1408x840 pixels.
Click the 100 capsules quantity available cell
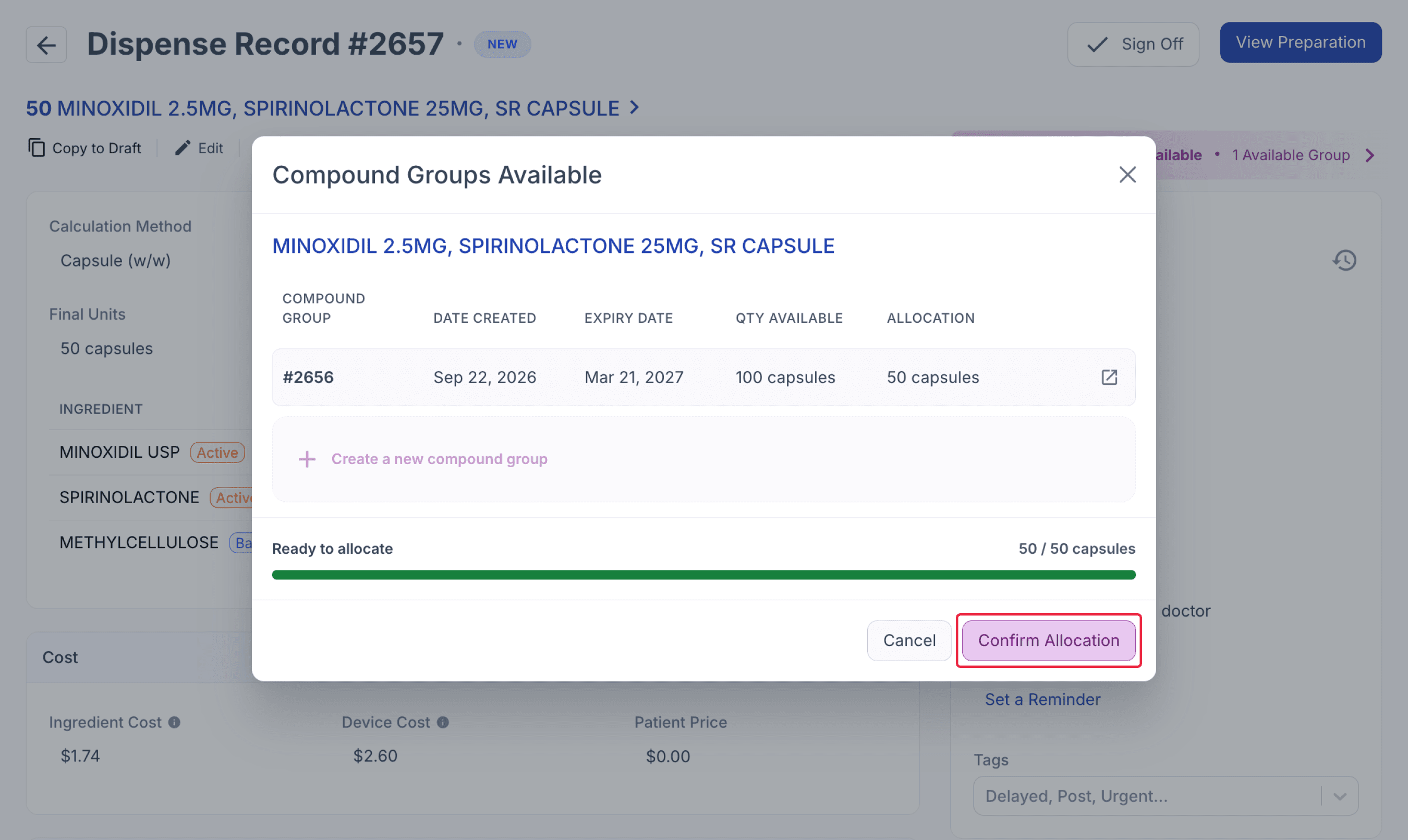785,378
